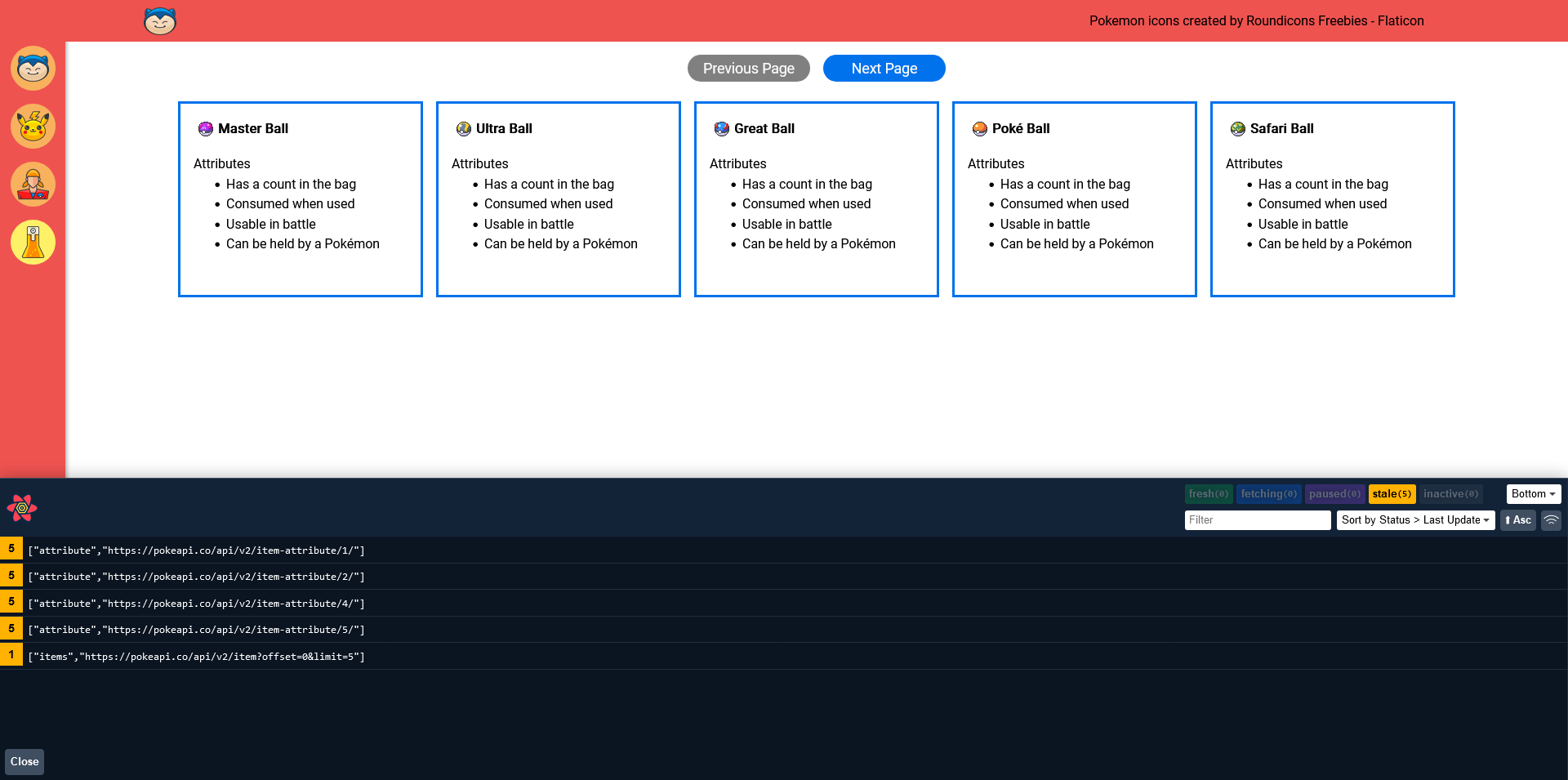The image size is (1568, 780).
Task: Toggle the fetching status filter
Action: [x=1269, y=494]
